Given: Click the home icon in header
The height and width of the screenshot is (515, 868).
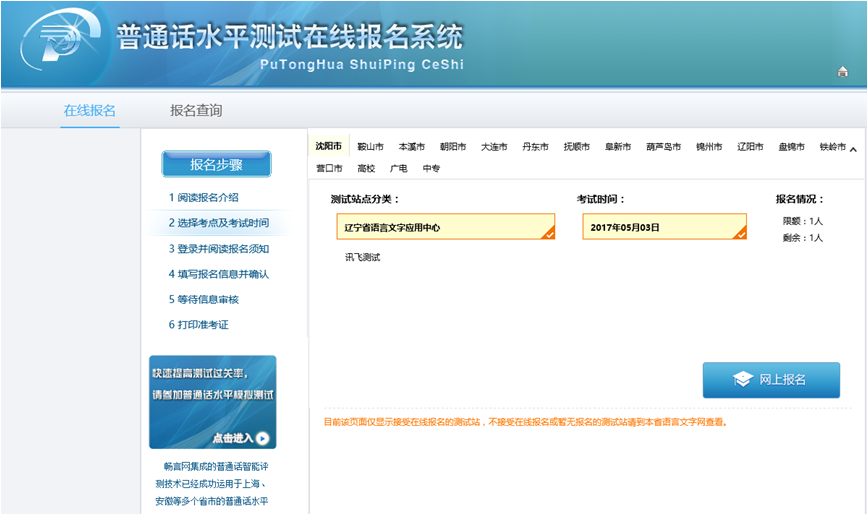Looking at the screenshot, I should click(842, 71).
